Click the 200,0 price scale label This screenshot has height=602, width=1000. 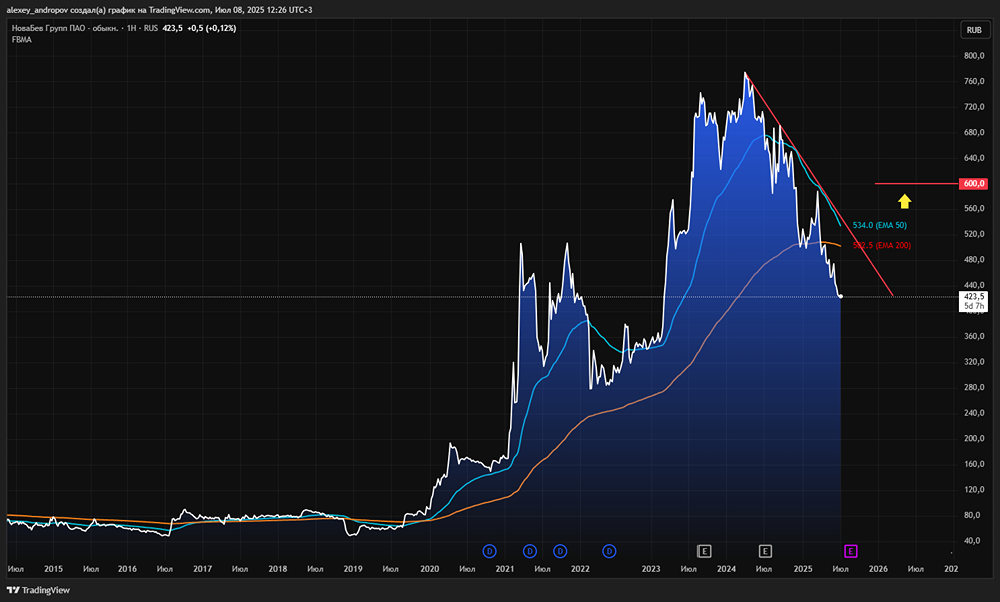coord(974,438)
